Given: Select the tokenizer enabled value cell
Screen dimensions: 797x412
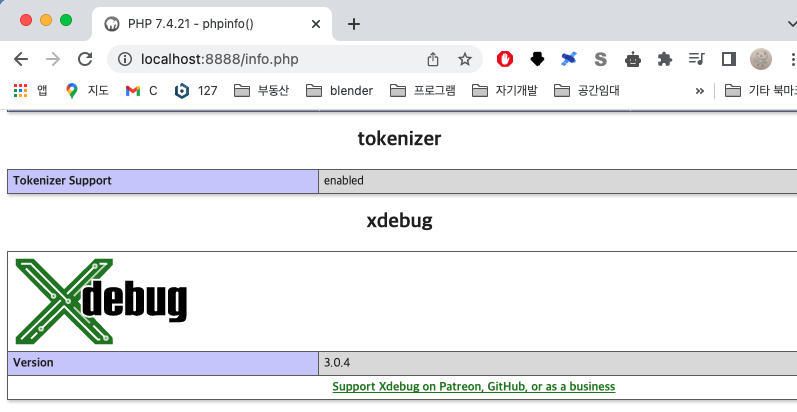Looking at the screenshot, I should pyautogui.click(x=558, y=181).
